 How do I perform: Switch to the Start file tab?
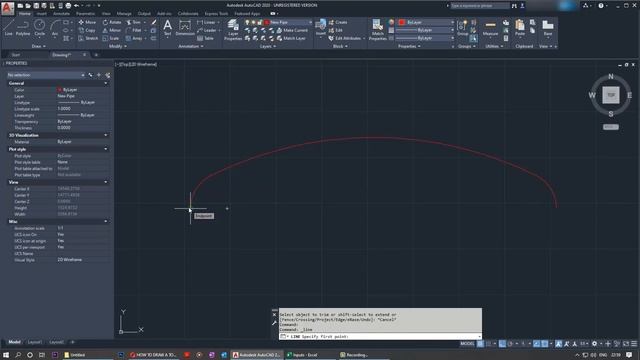(16, 55)
